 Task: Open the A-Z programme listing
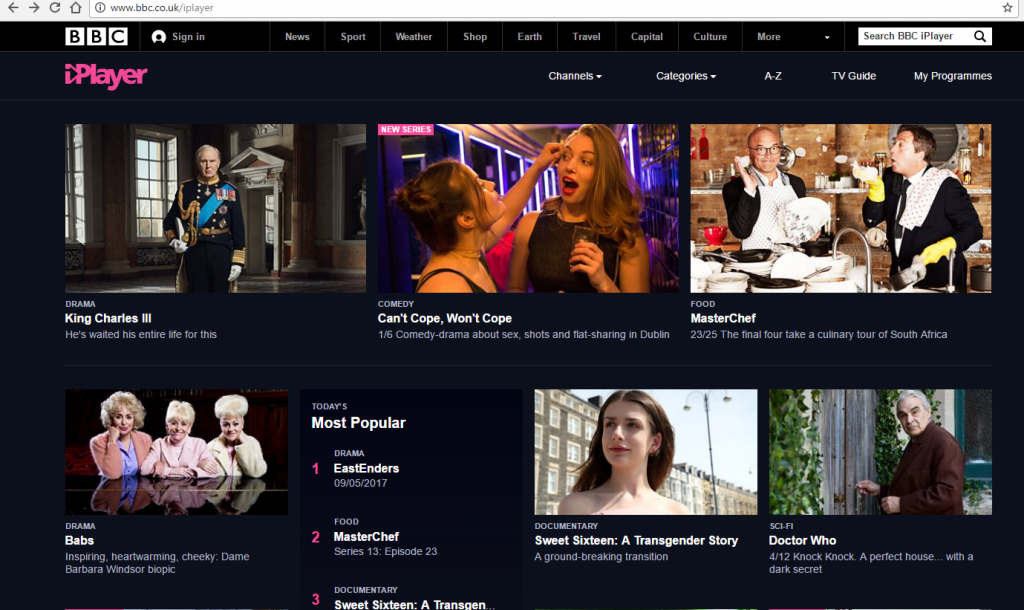[x=773, y=76]
